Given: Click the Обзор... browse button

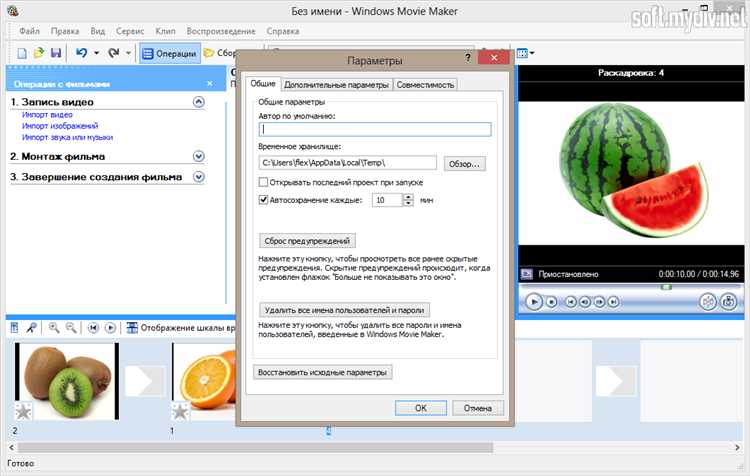Looking at the screenshot, I should coord(464,164).
